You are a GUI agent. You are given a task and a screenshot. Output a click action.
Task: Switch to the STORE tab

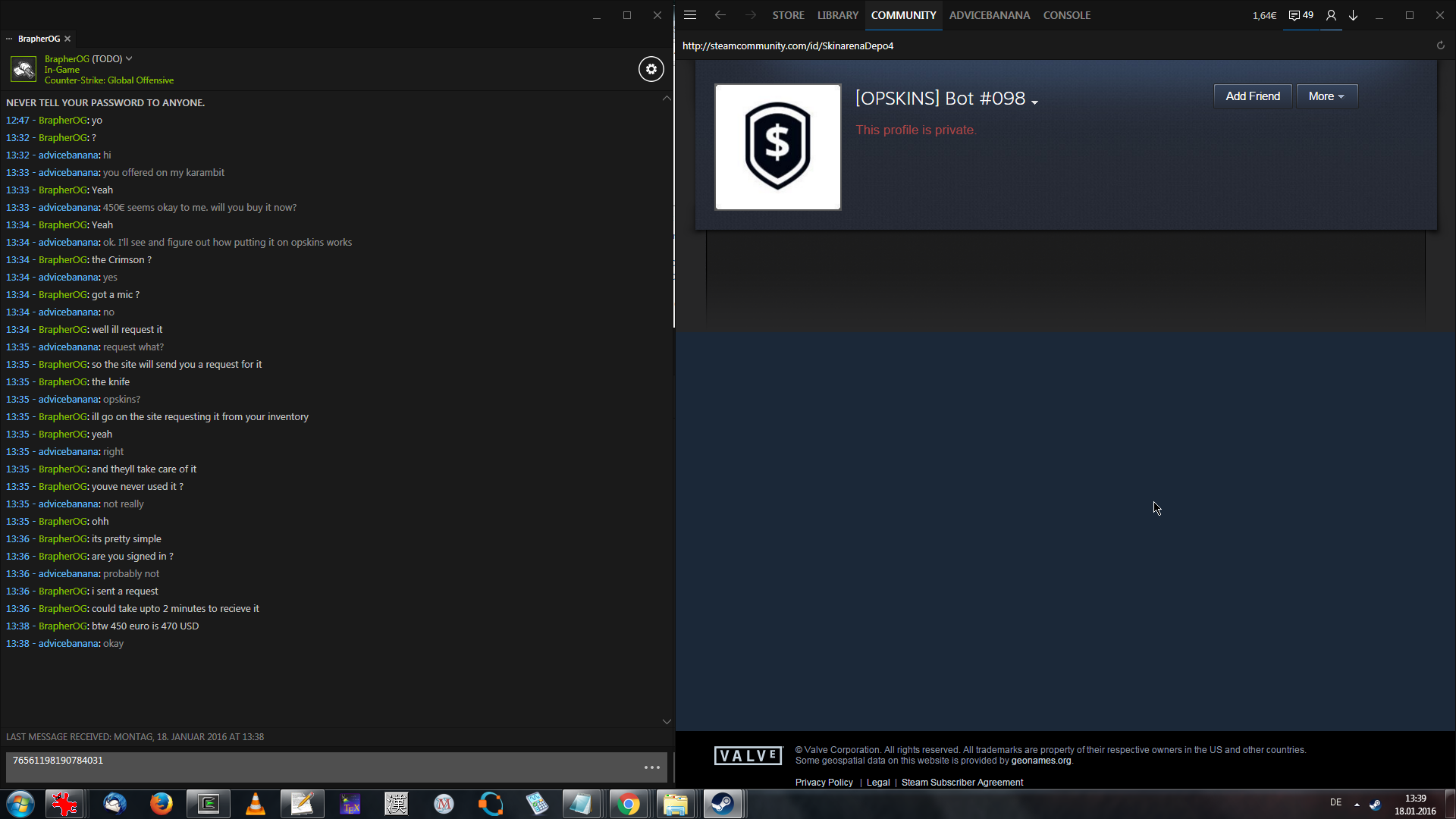(x=788, y=15)
